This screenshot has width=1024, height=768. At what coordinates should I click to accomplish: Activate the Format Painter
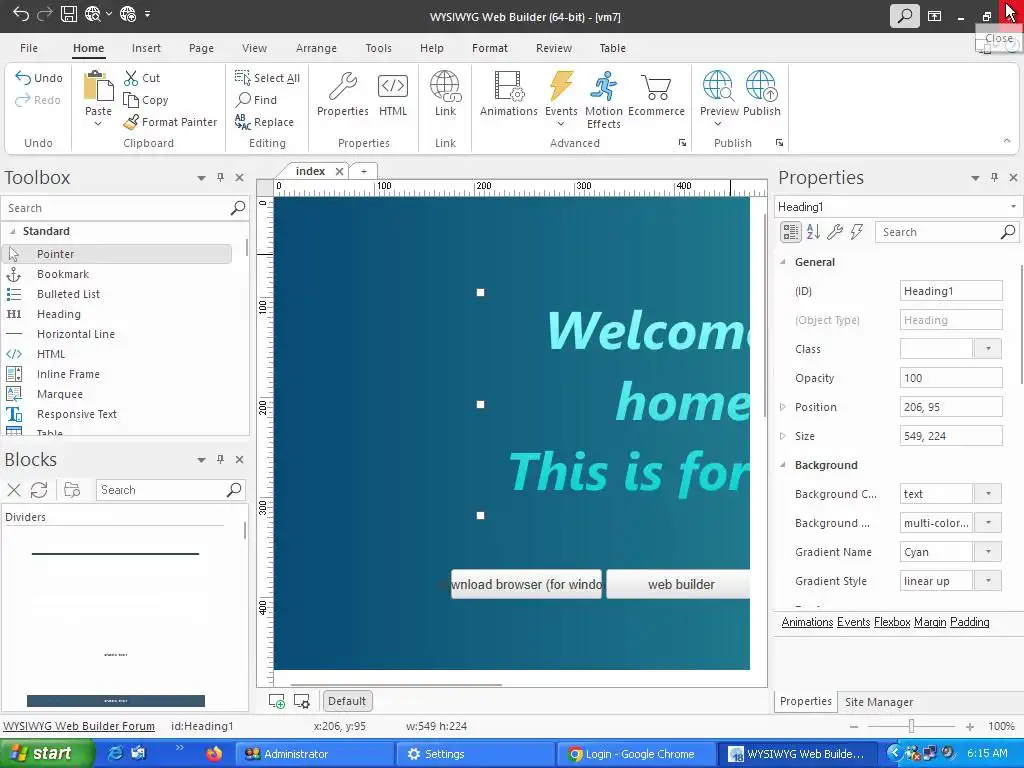coord(170,122)
